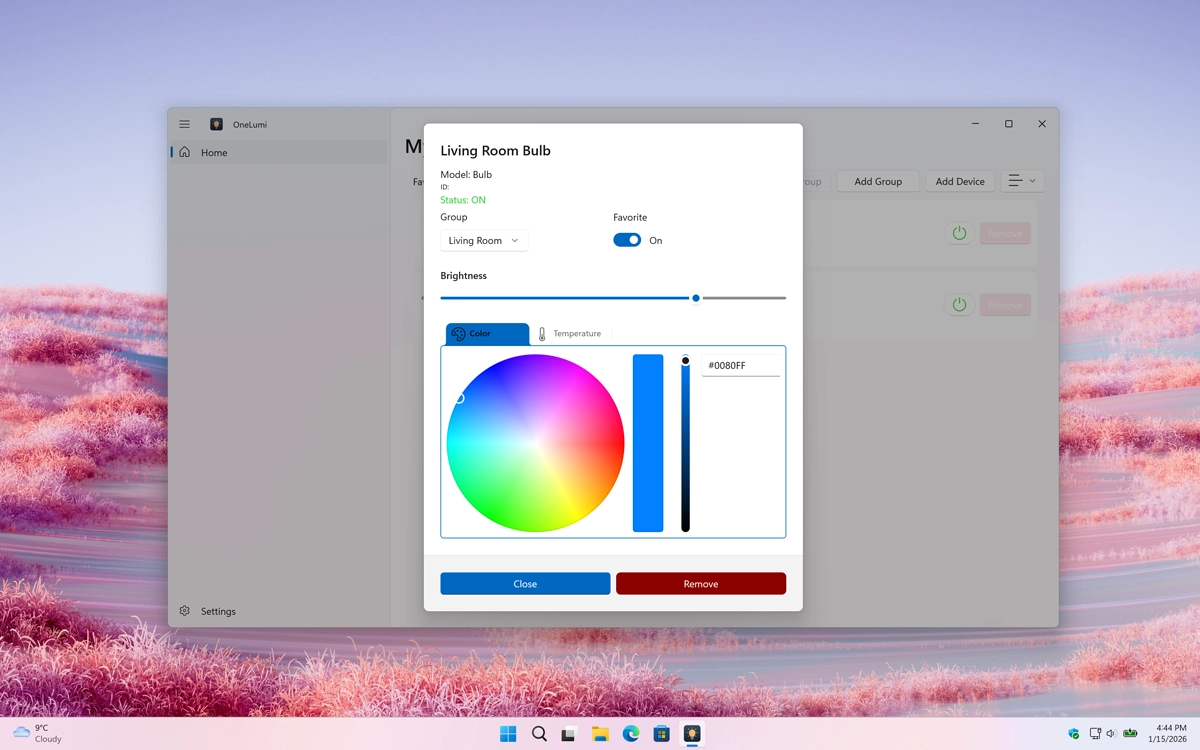Open the Living Room group dropdown
This screenshot has width=1200, height=750.
pos(483,240)
